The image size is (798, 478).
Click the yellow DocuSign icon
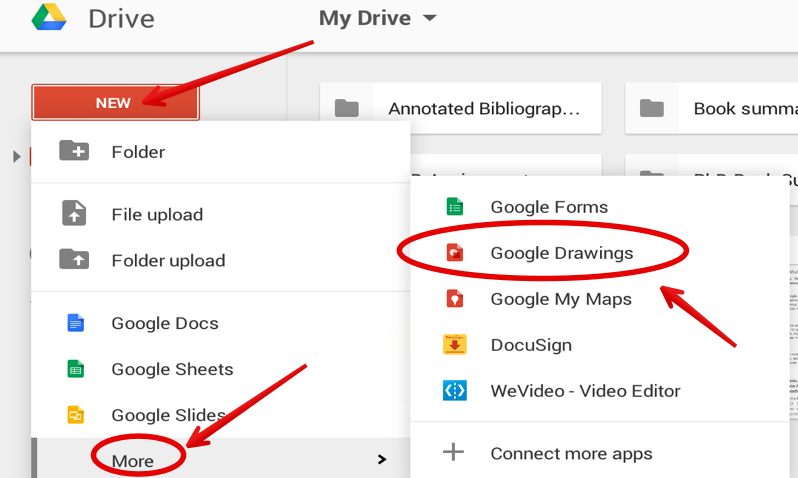point(454,344)
